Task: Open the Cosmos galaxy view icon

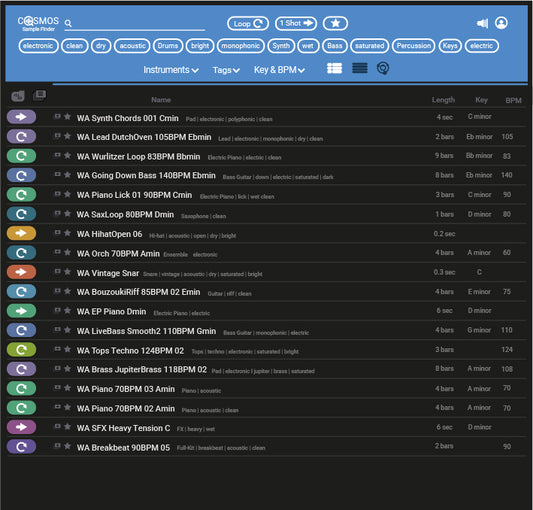Action: click(383, 68)
